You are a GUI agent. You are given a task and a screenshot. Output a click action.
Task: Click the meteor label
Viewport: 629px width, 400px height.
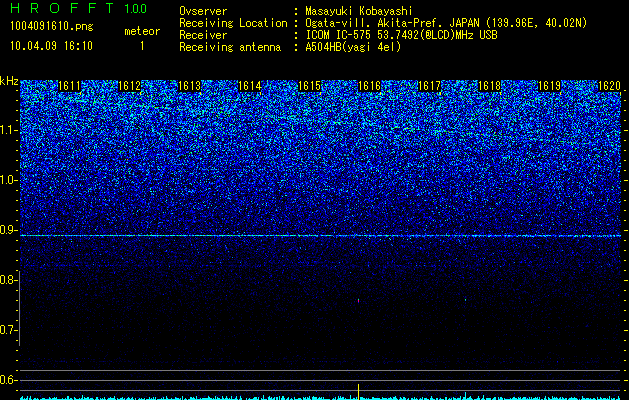click(142, 31)
